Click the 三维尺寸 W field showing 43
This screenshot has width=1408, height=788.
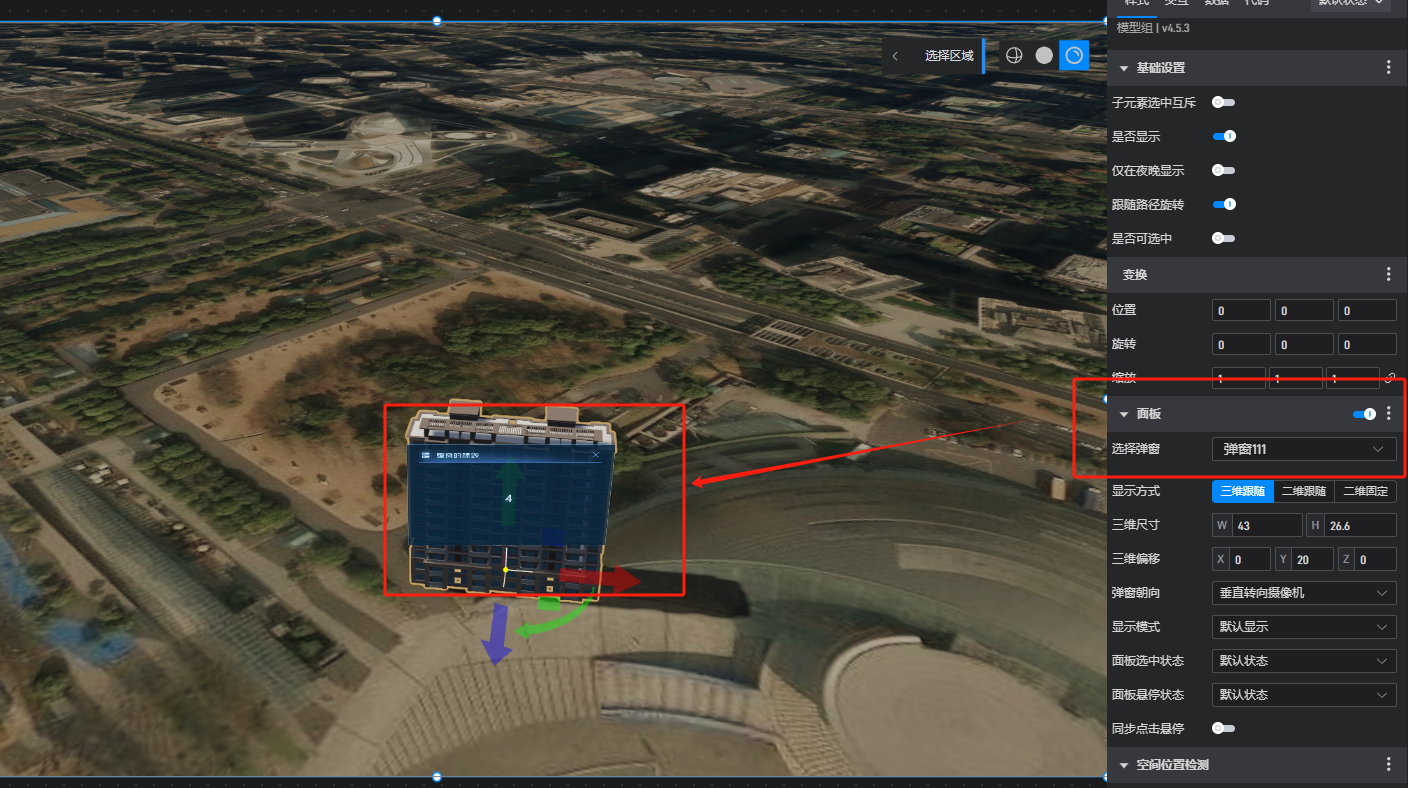1257,525
